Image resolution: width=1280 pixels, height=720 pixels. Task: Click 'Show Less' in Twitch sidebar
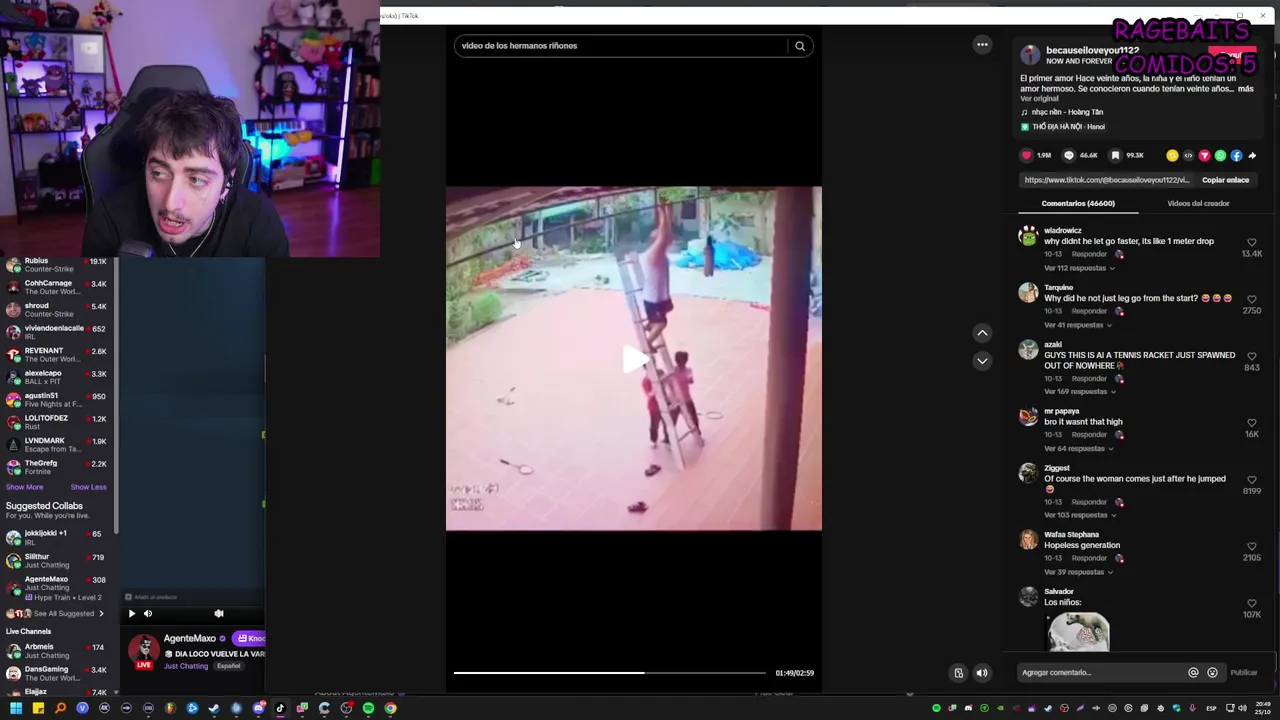coord(88,487)
